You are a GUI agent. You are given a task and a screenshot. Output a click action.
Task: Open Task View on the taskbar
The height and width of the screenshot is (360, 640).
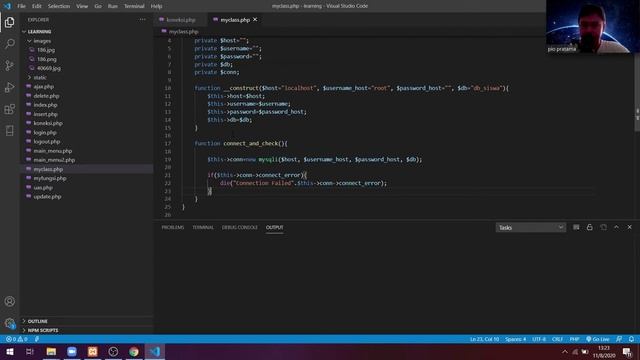click(30, 351)
